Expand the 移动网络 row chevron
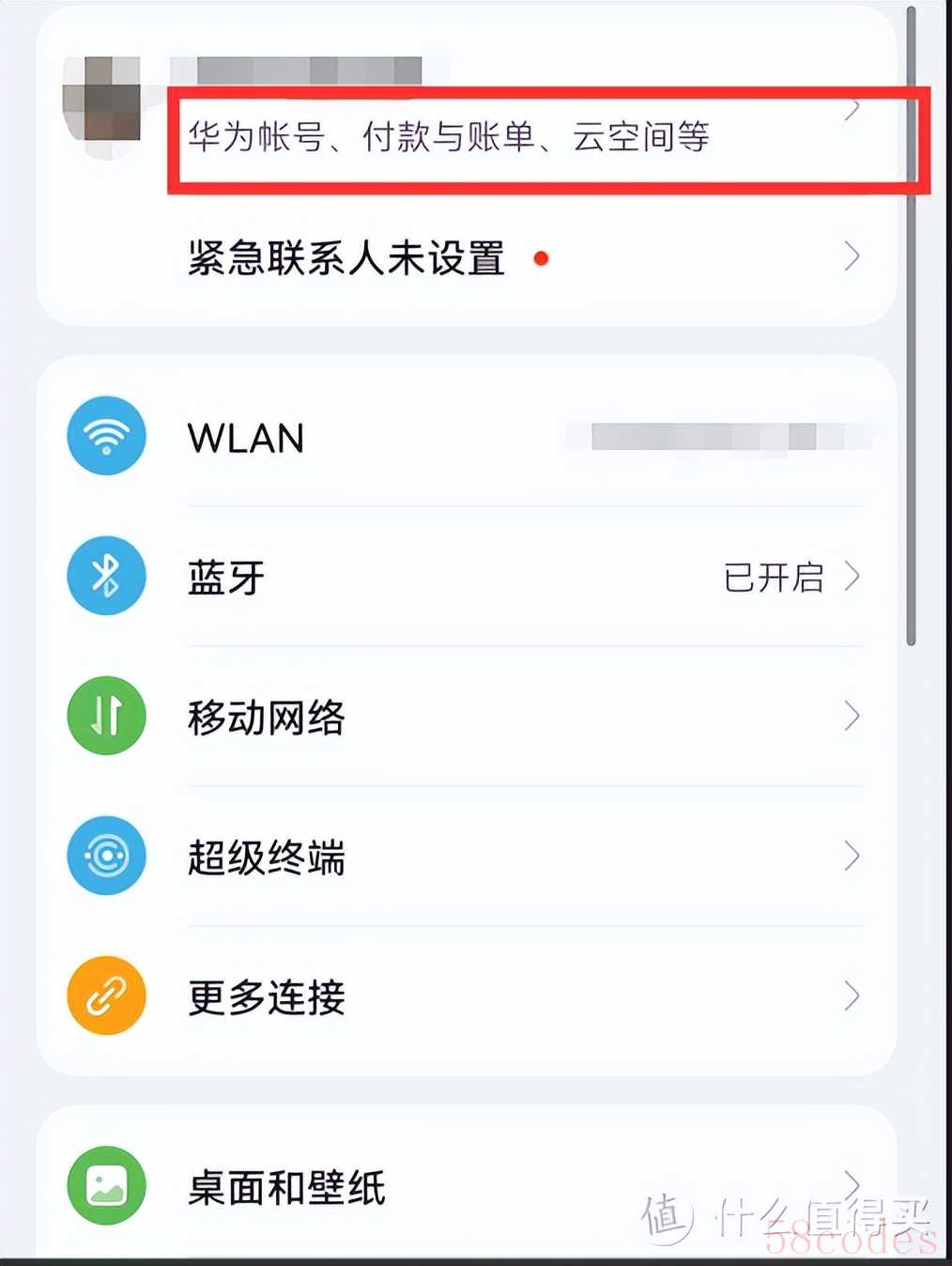952x1266 pixels. click(852, 716)
